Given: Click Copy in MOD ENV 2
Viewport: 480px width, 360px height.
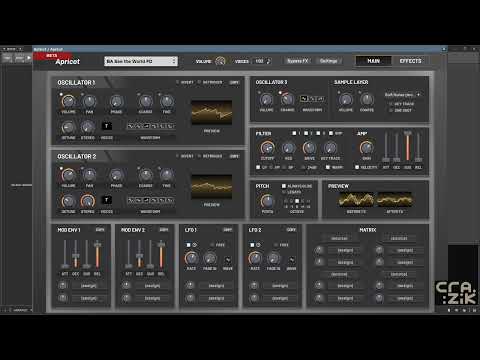Looking at the screenshot, I should (164, 230).
